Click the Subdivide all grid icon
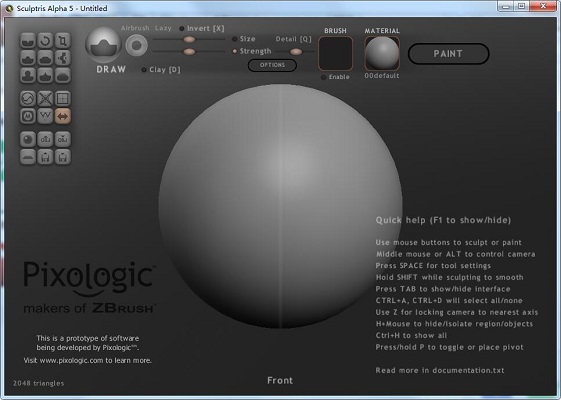 (x=63, y=98)
